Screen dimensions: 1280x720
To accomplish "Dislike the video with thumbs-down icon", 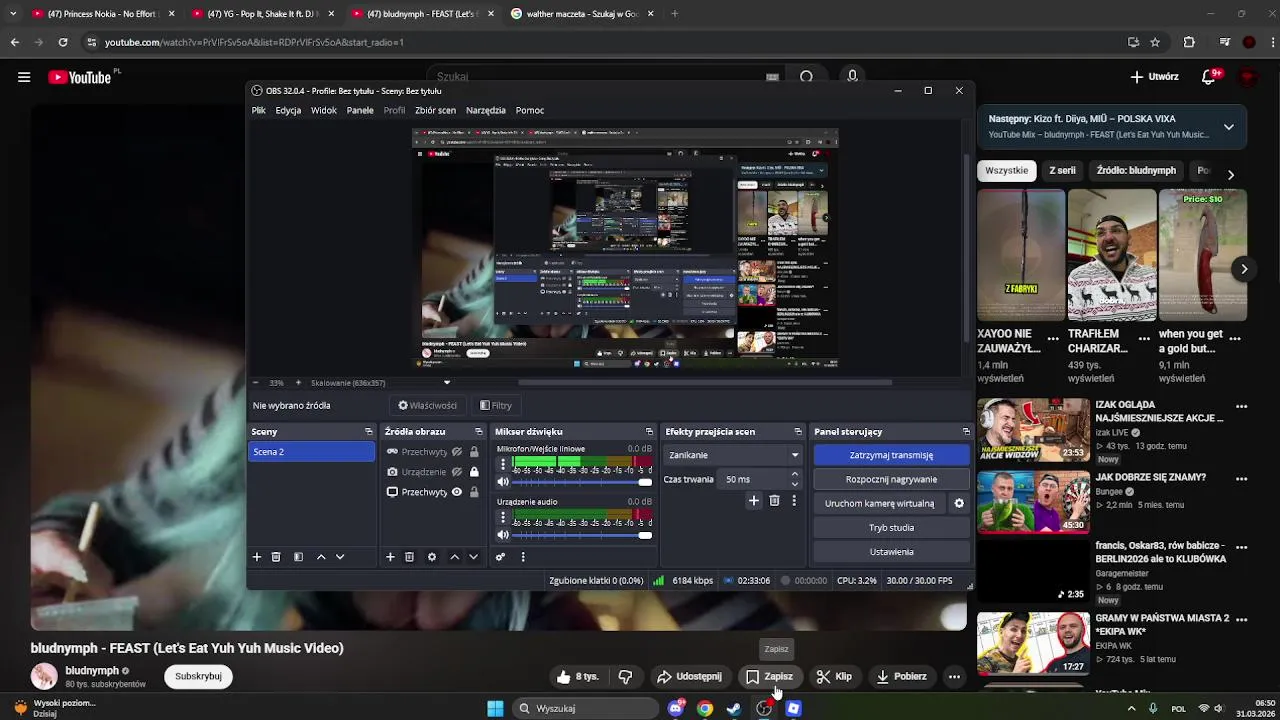I will coord(625,677).
